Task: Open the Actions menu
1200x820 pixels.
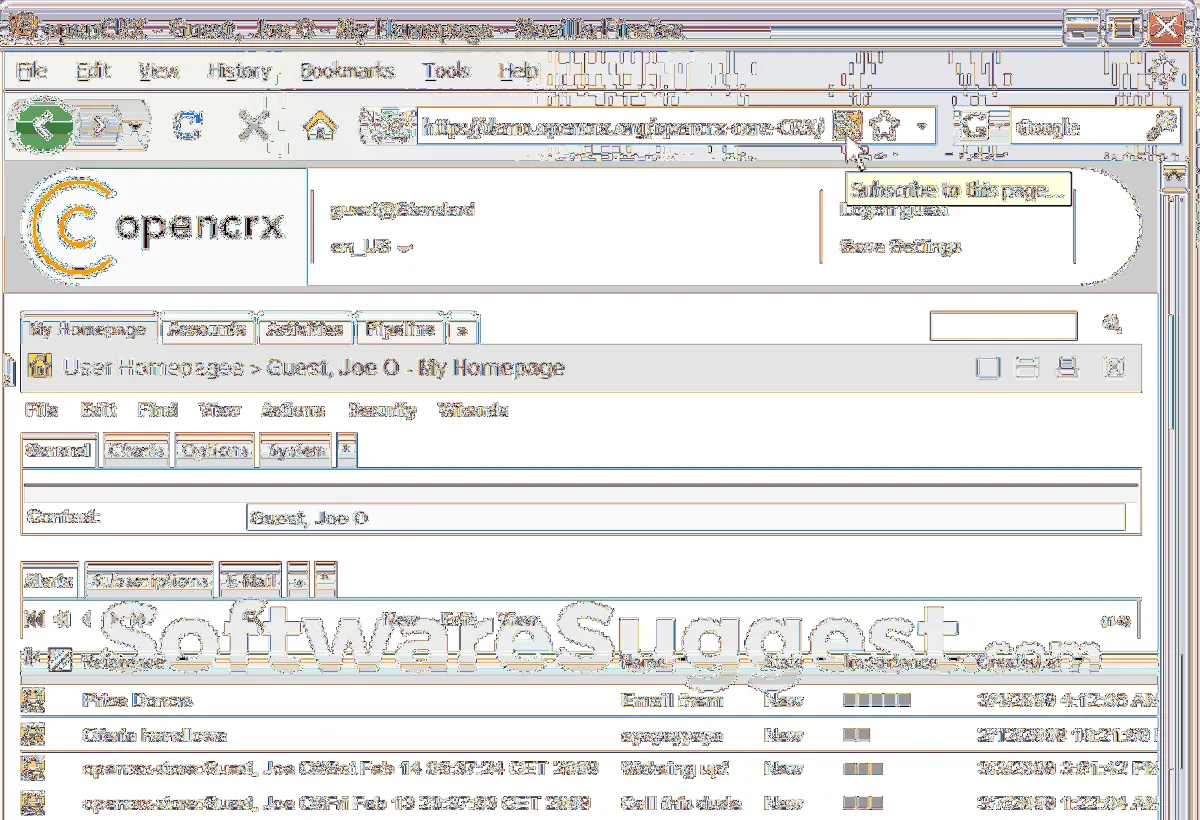Action: click(x=293, y=410)
